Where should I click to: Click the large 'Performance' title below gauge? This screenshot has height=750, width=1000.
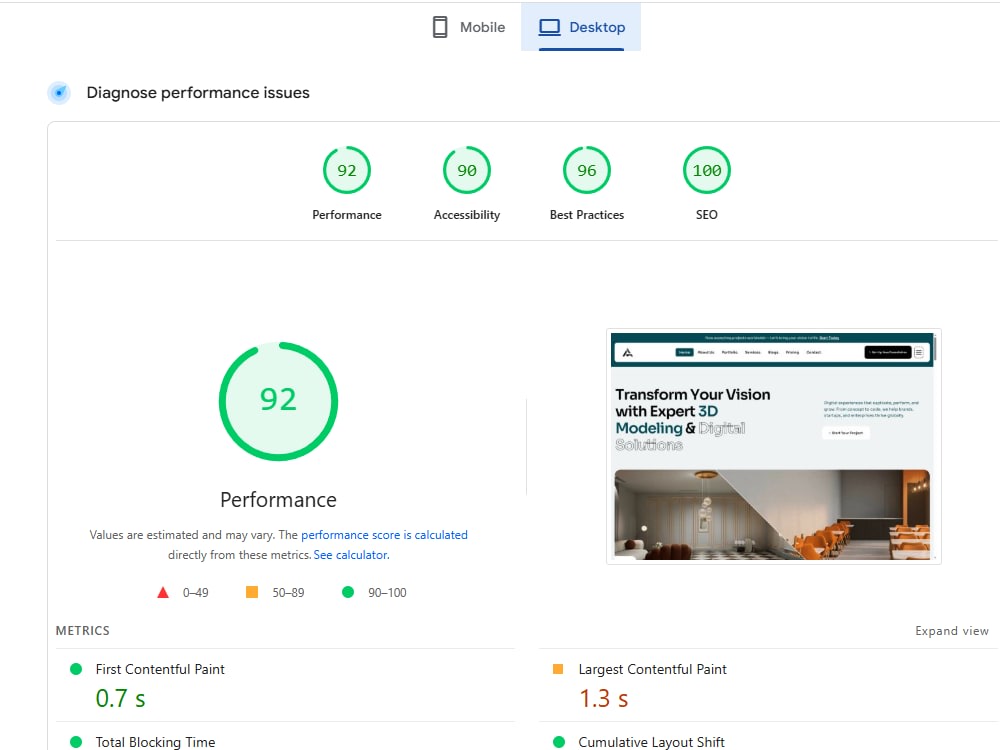(x=278, y=499)
